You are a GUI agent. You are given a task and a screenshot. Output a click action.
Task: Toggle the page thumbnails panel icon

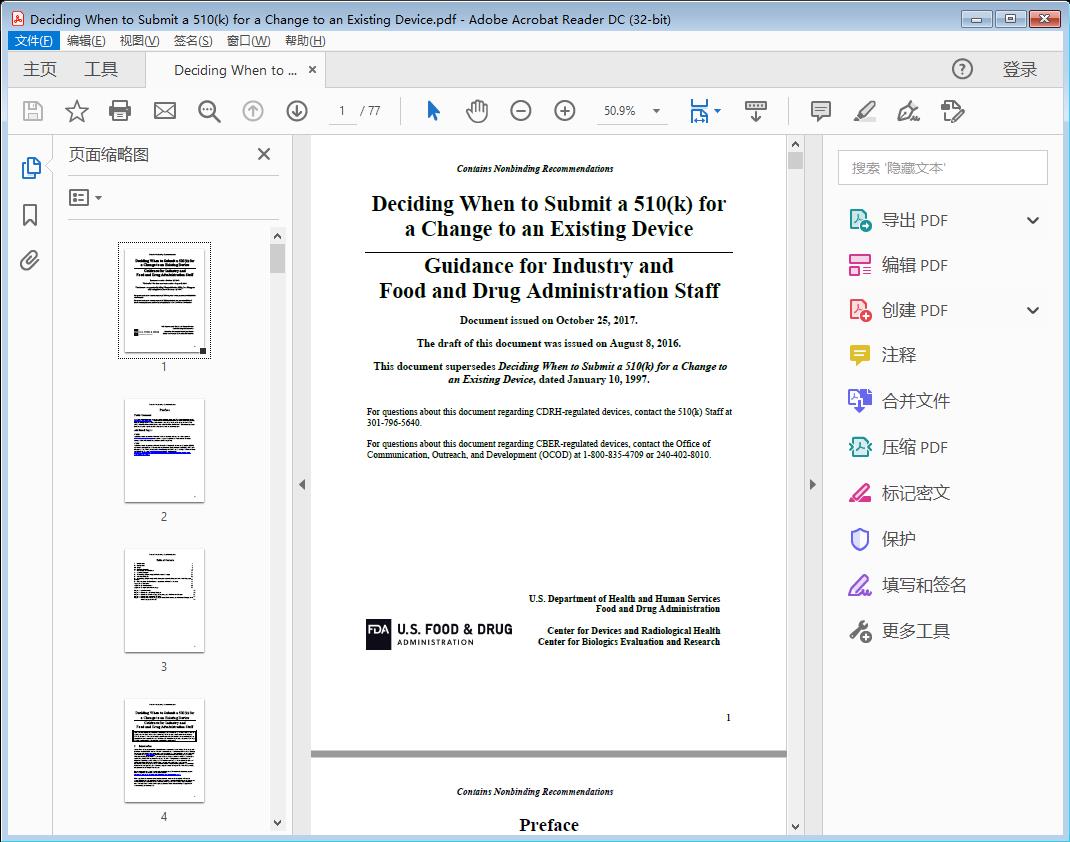coord(30,168)
